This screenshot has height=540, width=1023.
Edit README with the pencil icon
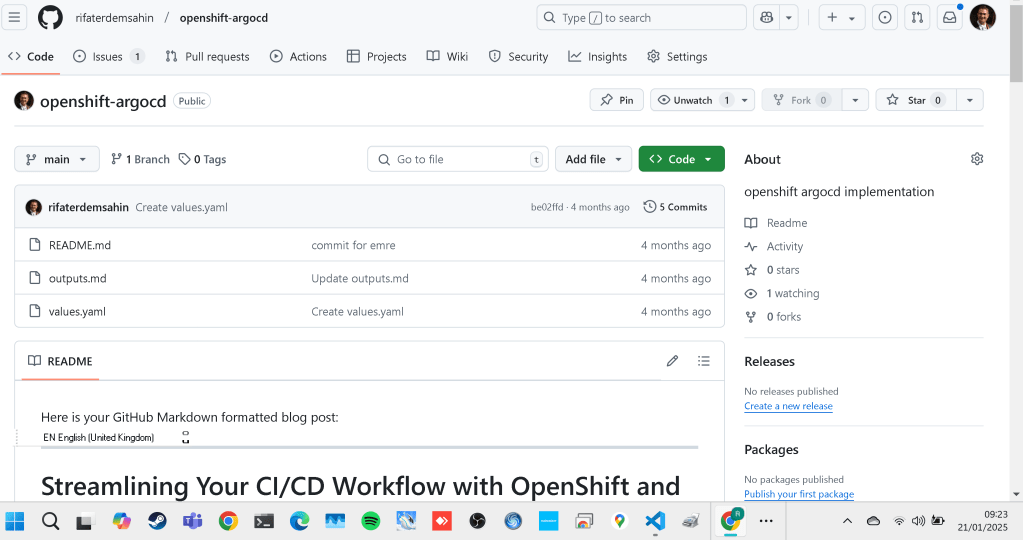[x=673, y=361]
